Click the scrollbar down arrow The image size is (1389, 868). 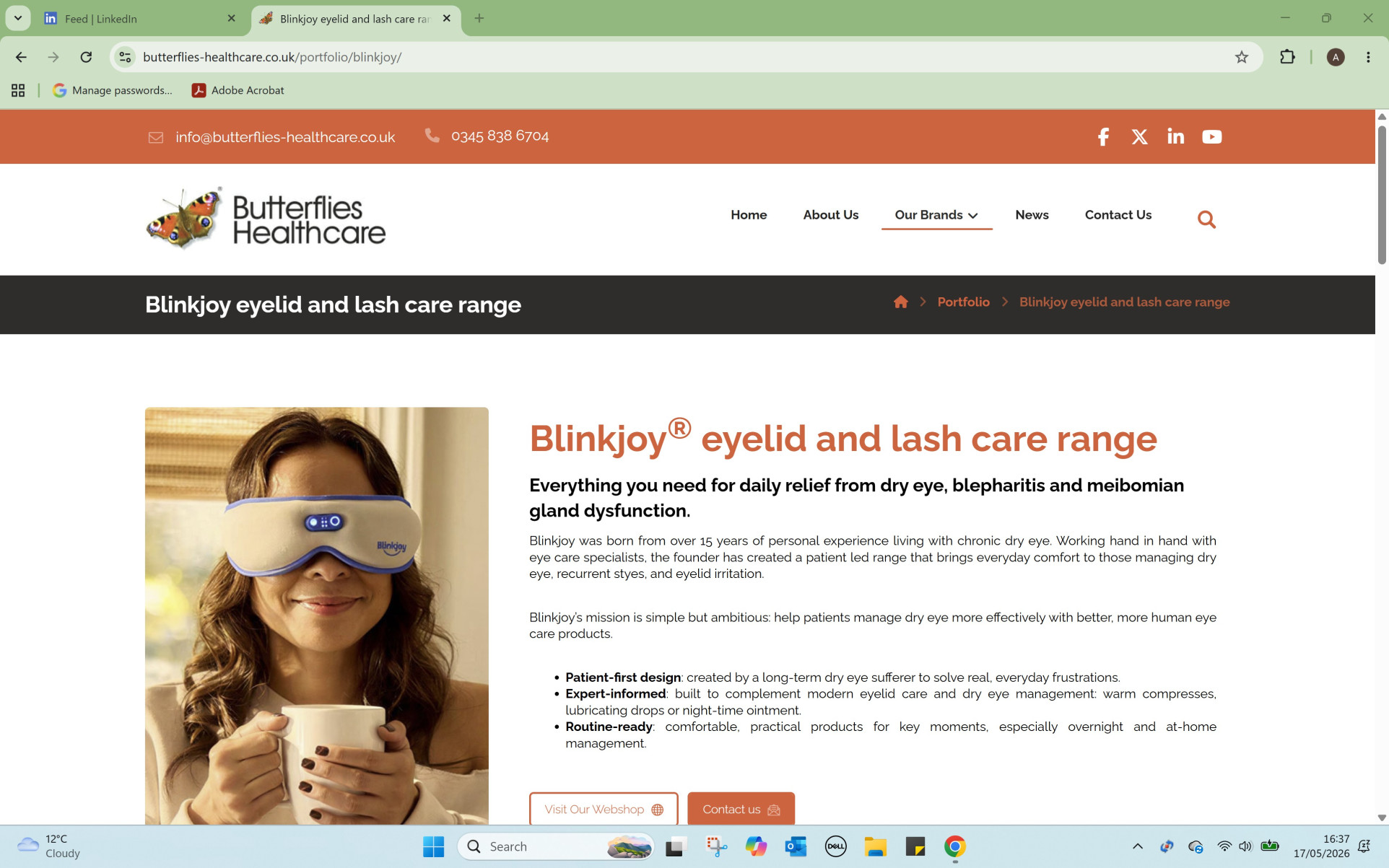[1382, 817]
